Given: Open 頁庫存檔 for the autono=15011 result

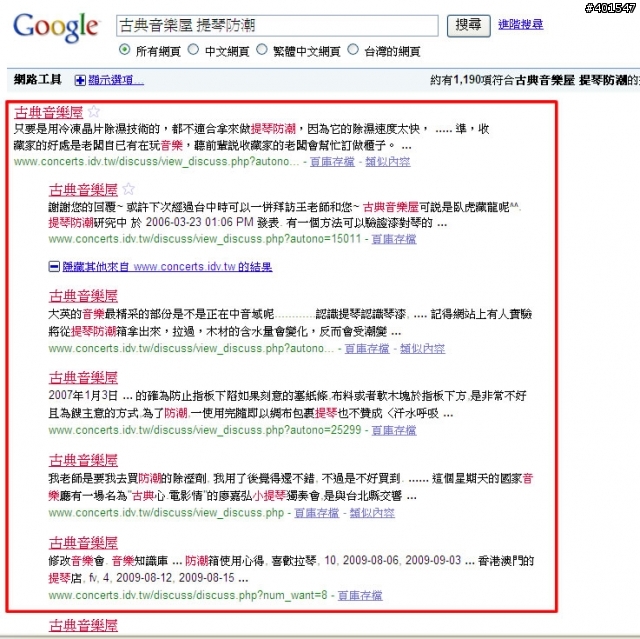Looking at the screenshot, I should [394, 239].
